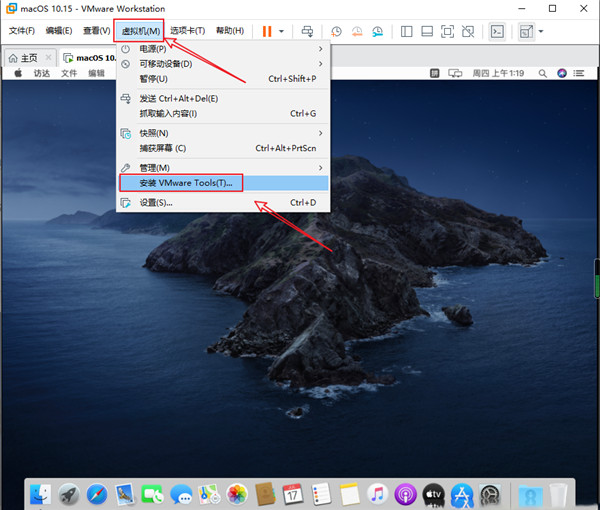600x510 pixels.
Task: Expand the 可移动设备(D) submenu
Action: 223,64
